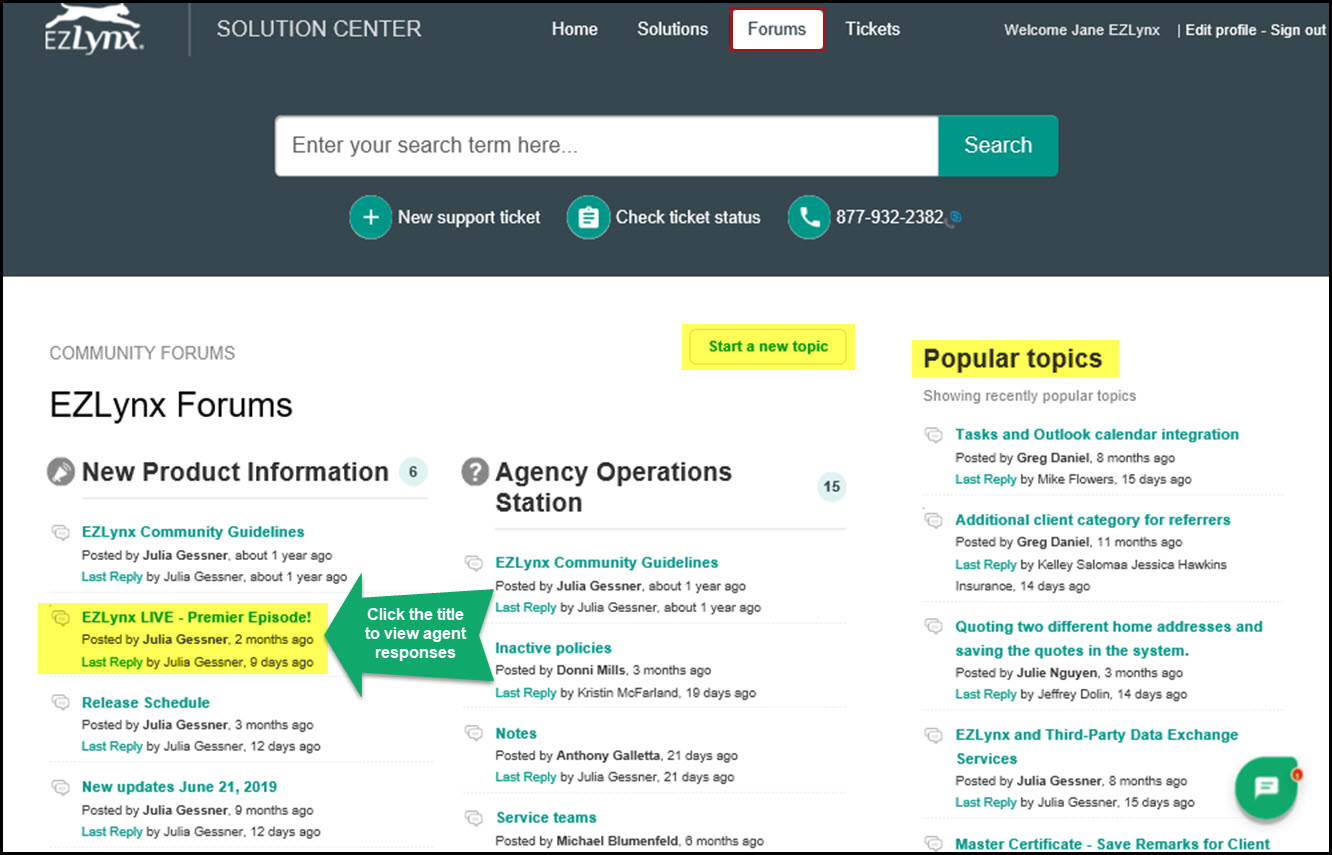Click speech icon beside Master Certificate topic

[x=933, y=844]
